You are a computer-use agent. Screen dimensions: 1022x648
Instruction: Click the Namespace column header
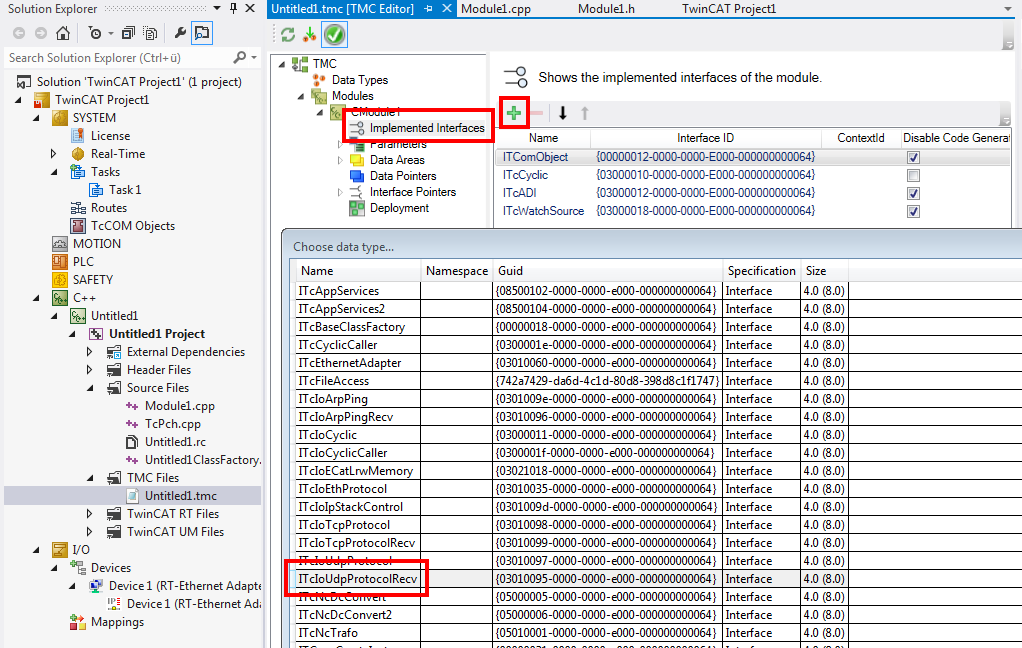[x=456, y=271]
